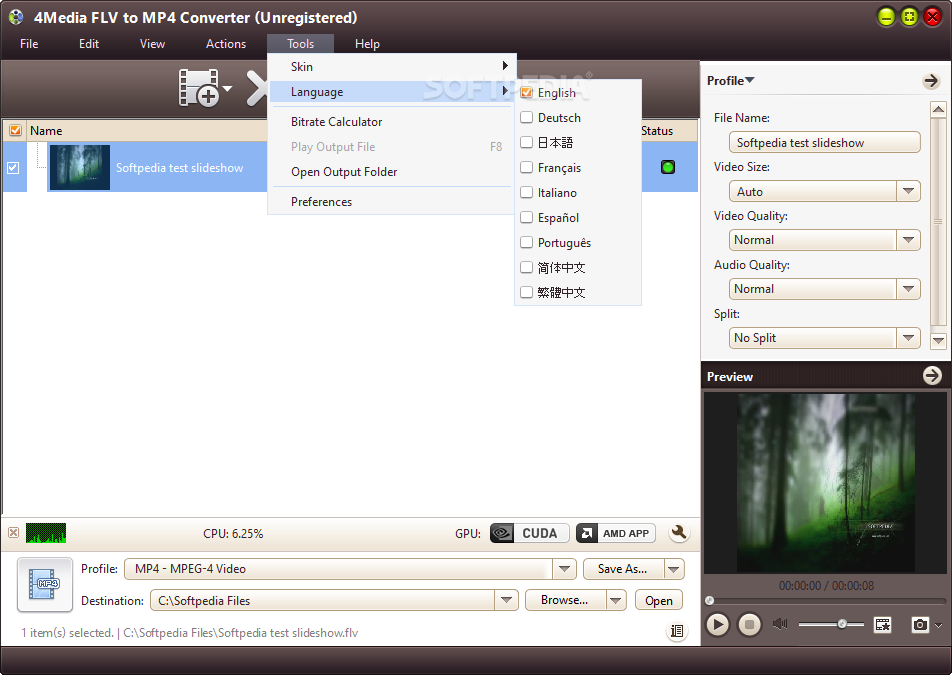Click the Open destination button
The width and height of the screenshot is (952, 675).
659,600
